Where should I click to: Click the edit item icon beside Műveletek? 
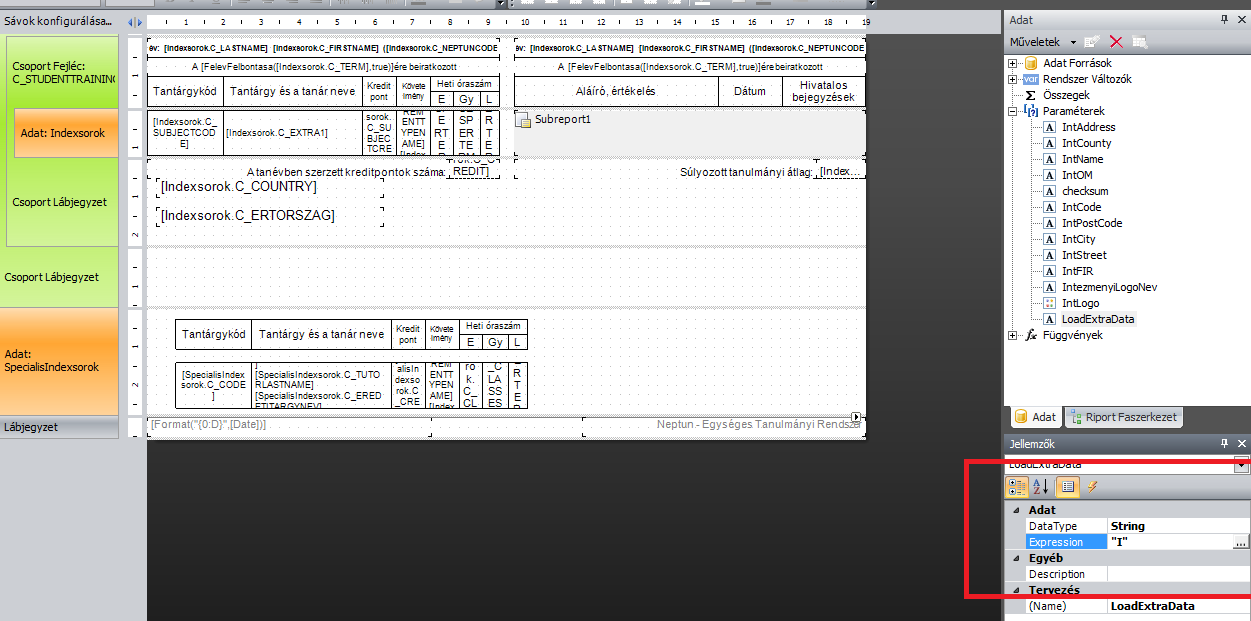click(x=1093, y=42)
